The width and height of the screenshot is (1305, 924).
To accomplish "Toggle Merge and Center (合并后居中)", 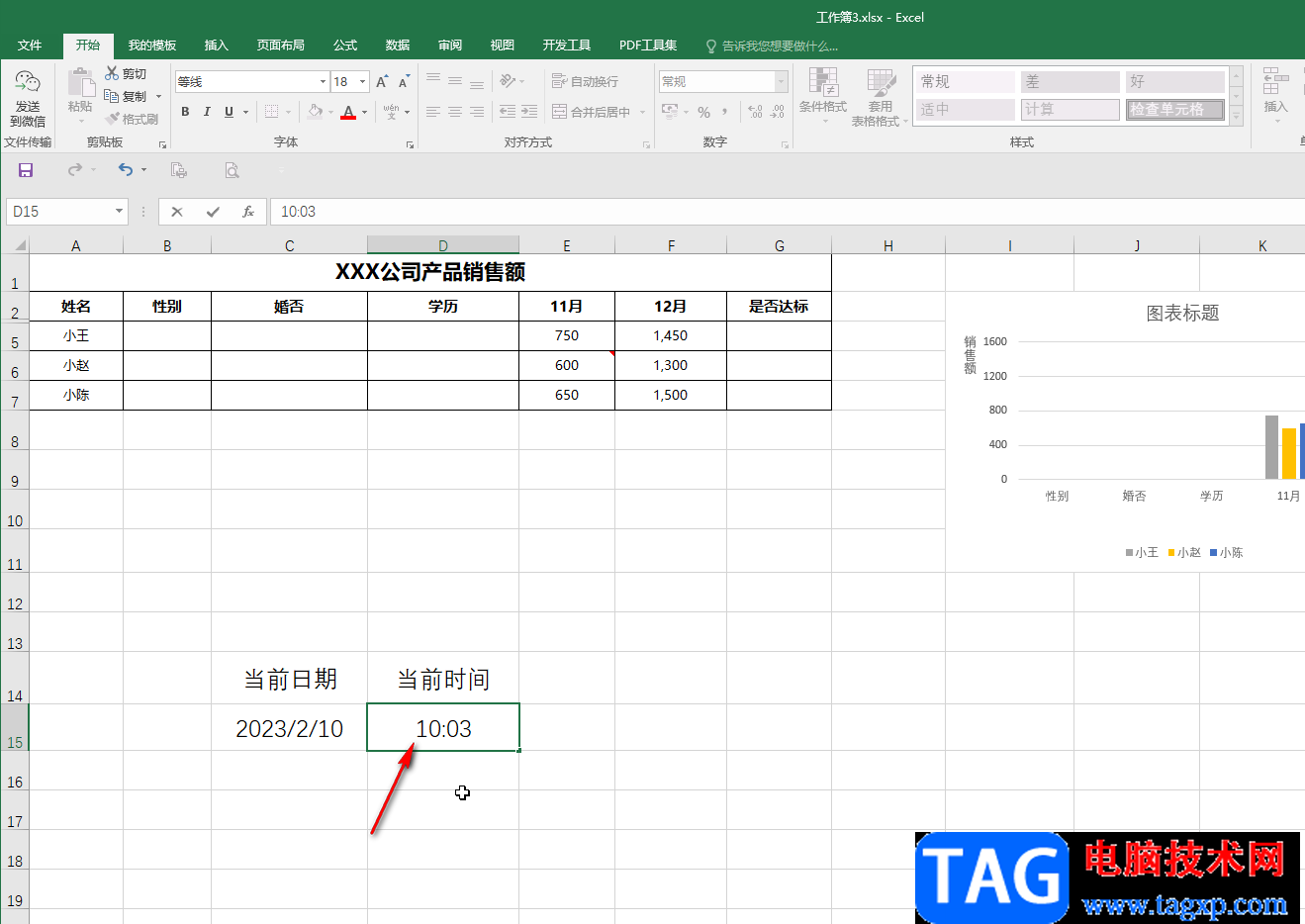I will 591,112.
